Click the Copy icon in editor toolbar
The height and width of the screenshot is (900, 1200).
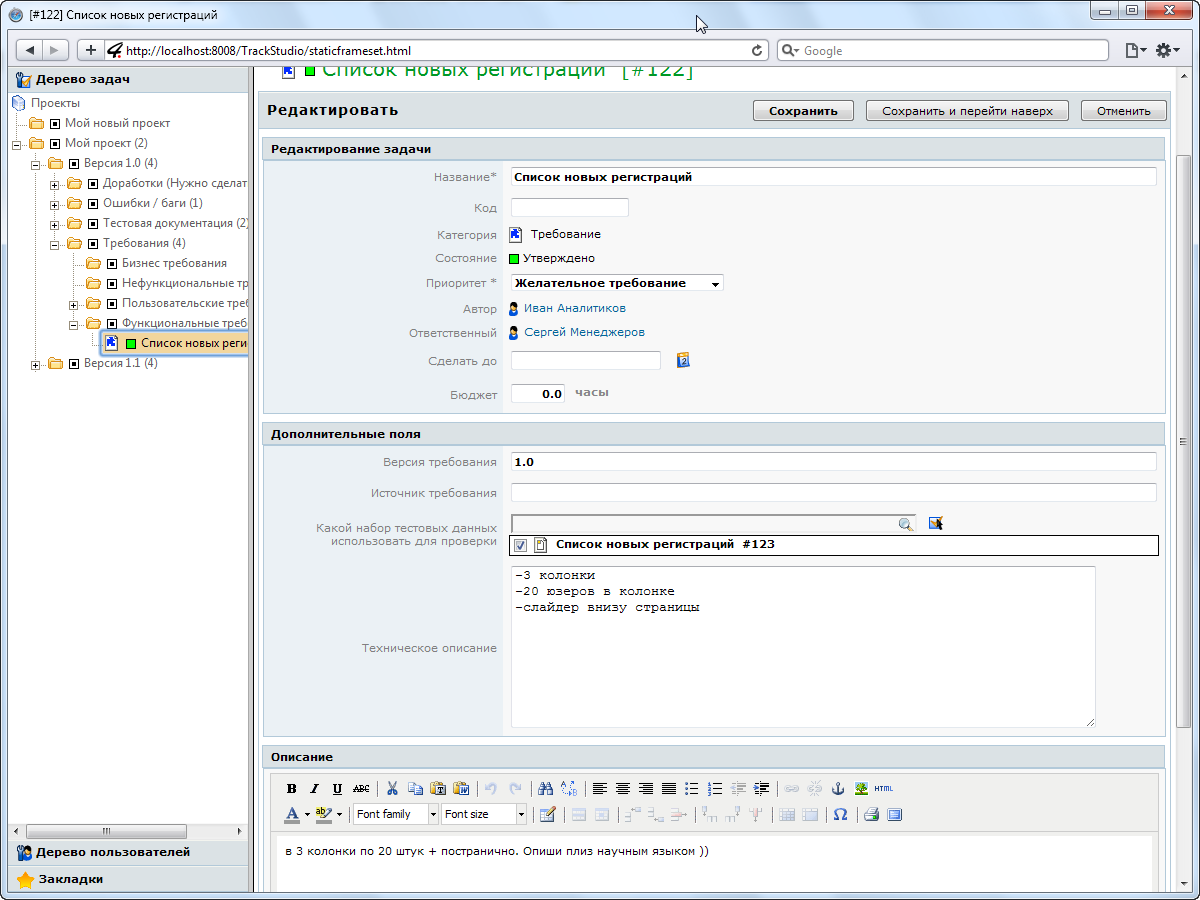[415, 788]
